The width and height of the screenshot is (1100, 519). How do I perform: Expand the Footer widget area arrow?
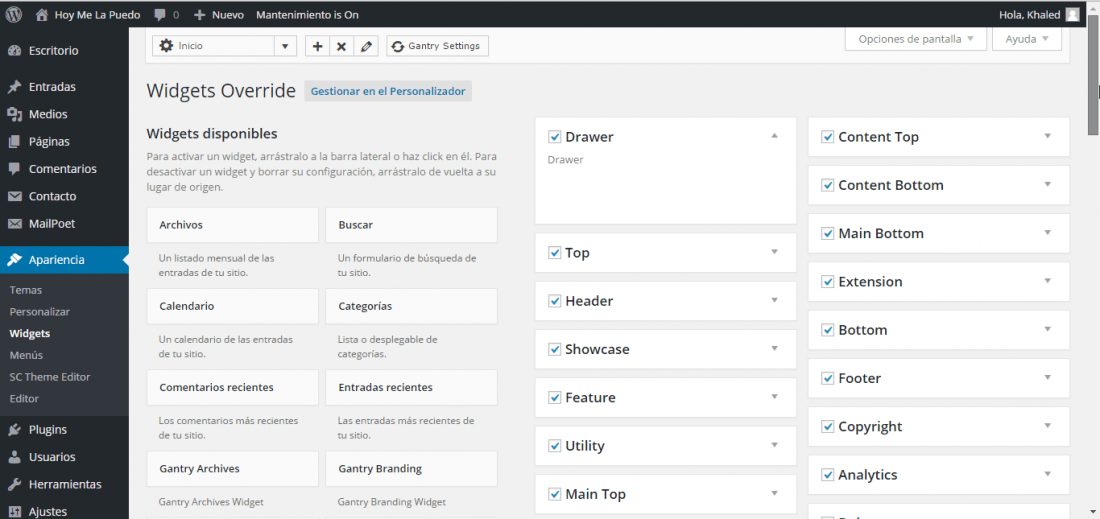[x=1047, y=377]
